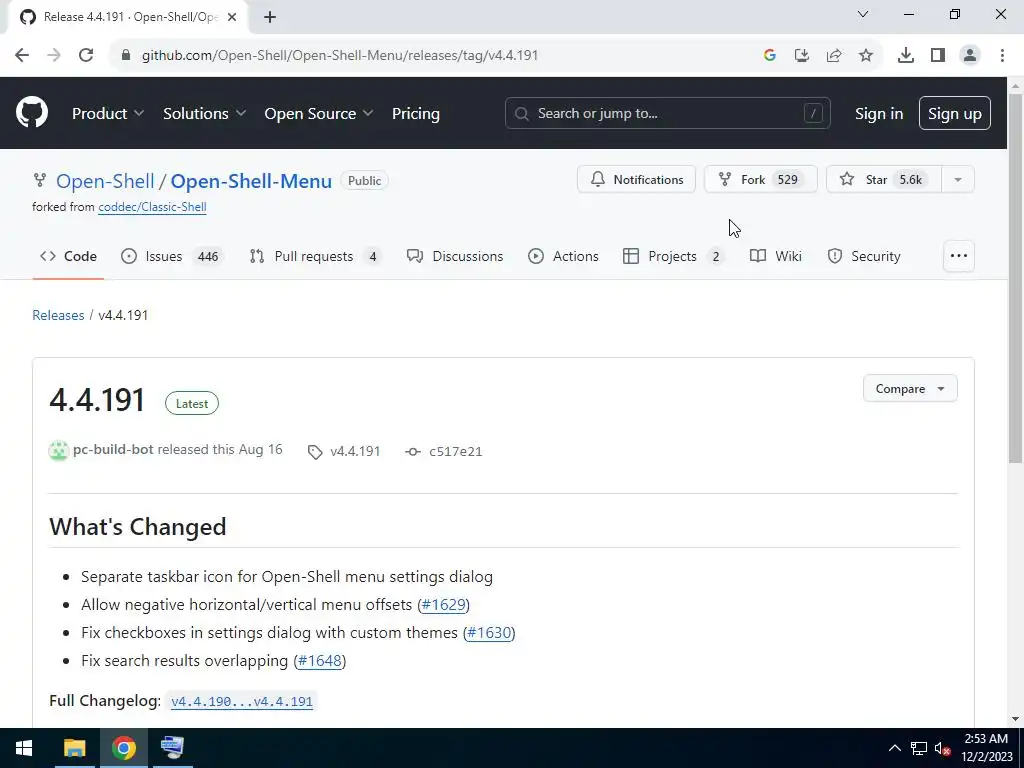Click the page vertical scrollbar thumb

1016,278
